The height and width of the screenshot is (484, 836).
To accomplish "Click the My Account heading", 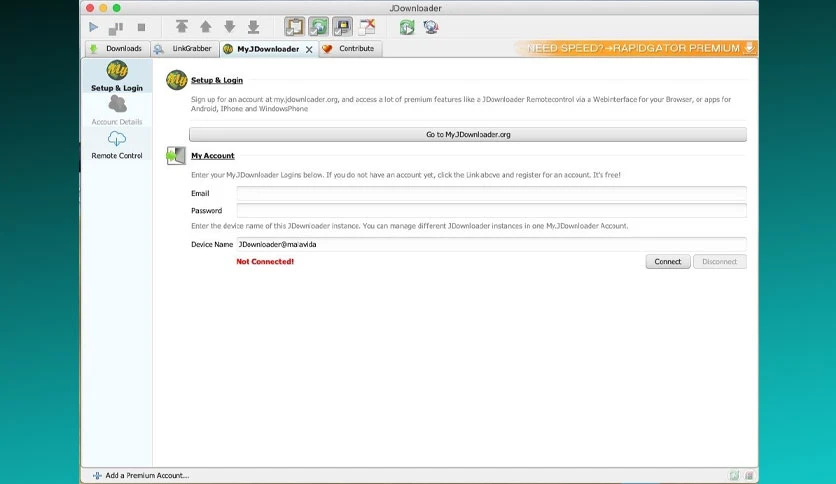I will (213, 156).
